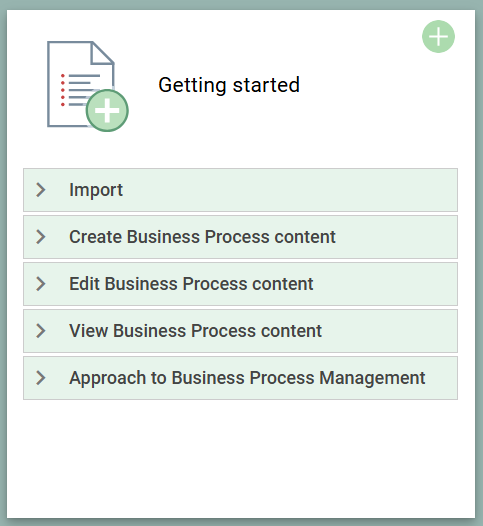Expand Import using its chevron arrow
Image resolution: width=483 pixels, height=526 pixels.
pyautogui.click(x=41, y=190)
